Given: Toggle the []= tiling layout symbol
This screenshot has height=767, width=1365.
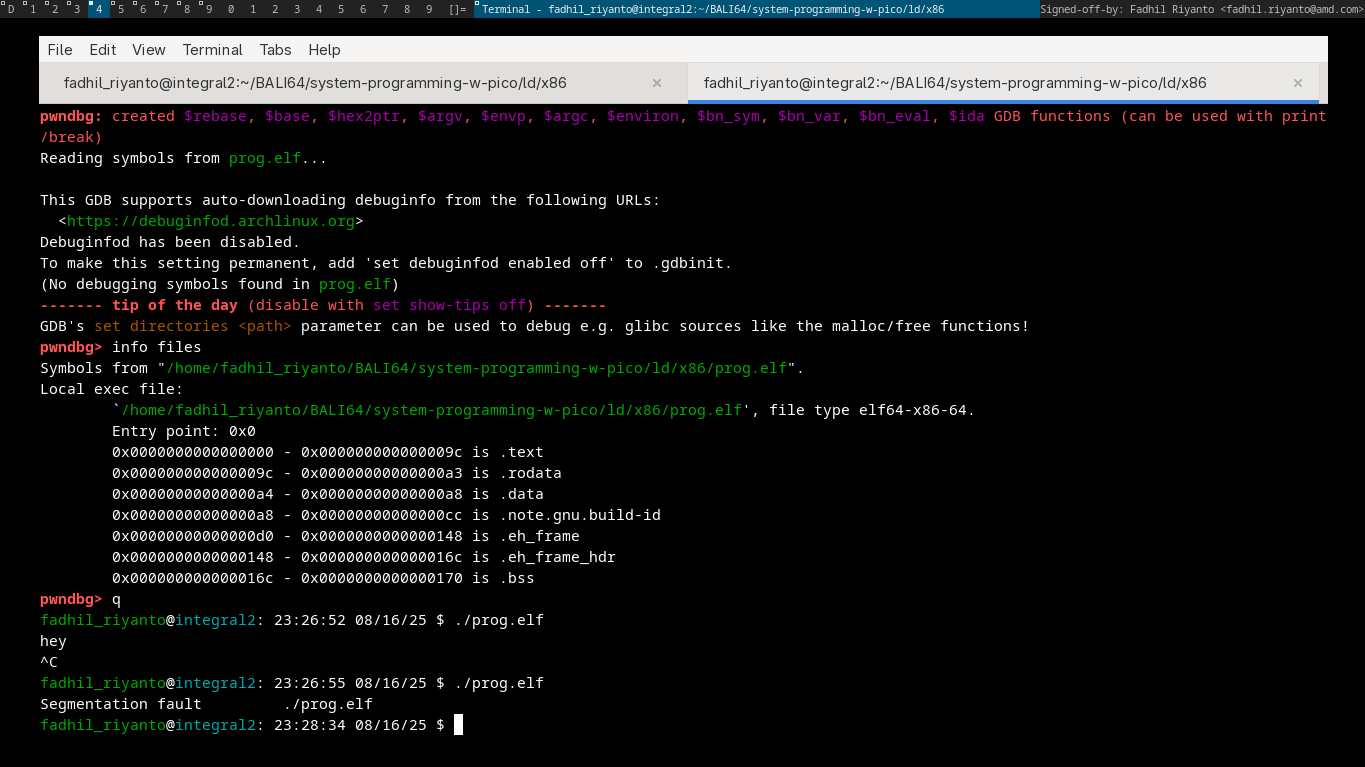Looking at the screenshot, I should point(457,9).
